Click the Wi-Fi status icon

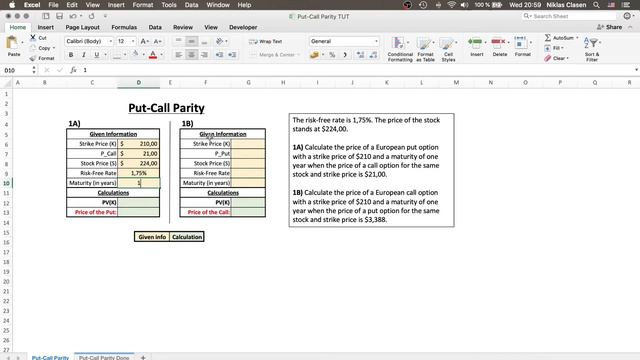point(451,5)
